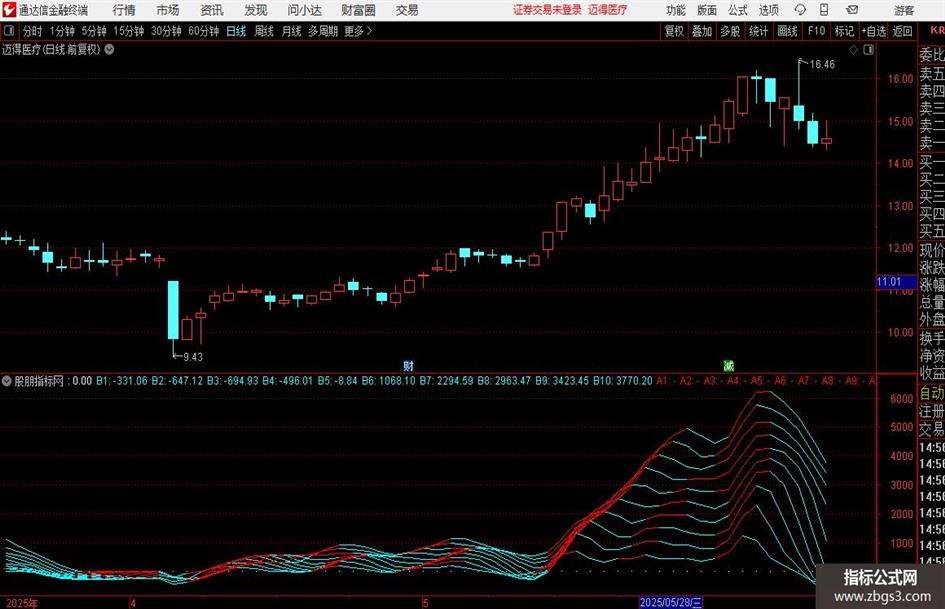Open the 市场 menu
The width and height of the screenshot is (945, 609).
point(168,10)
